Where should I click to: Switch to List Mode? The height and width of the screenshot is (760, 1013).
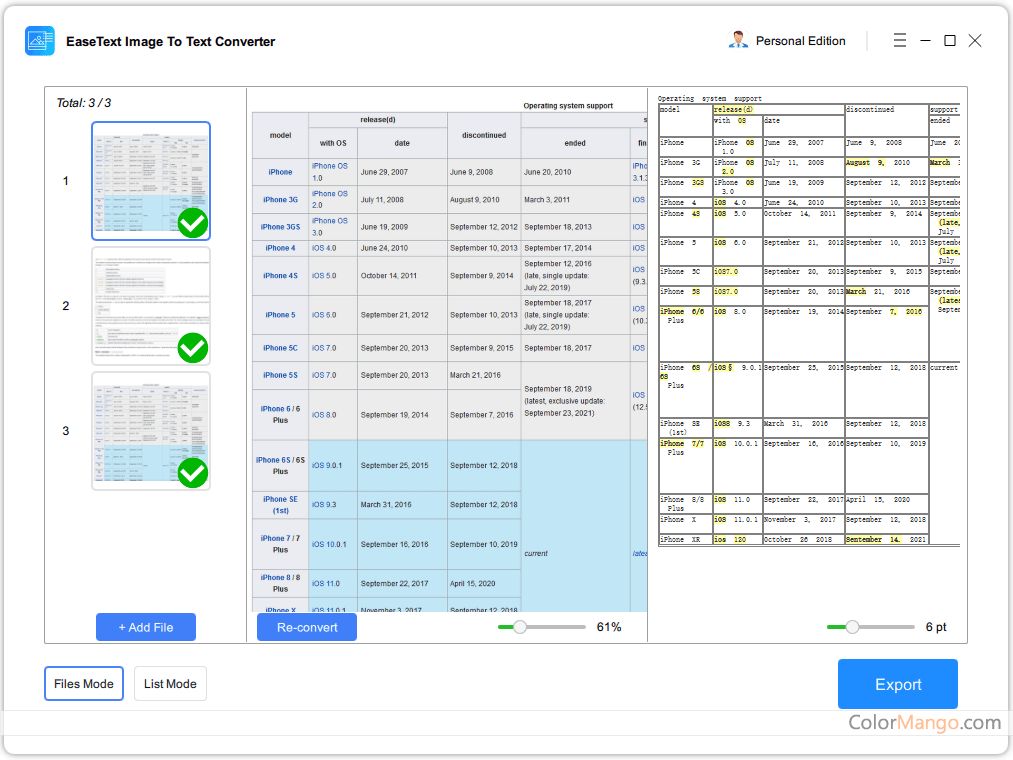point(170,684)
